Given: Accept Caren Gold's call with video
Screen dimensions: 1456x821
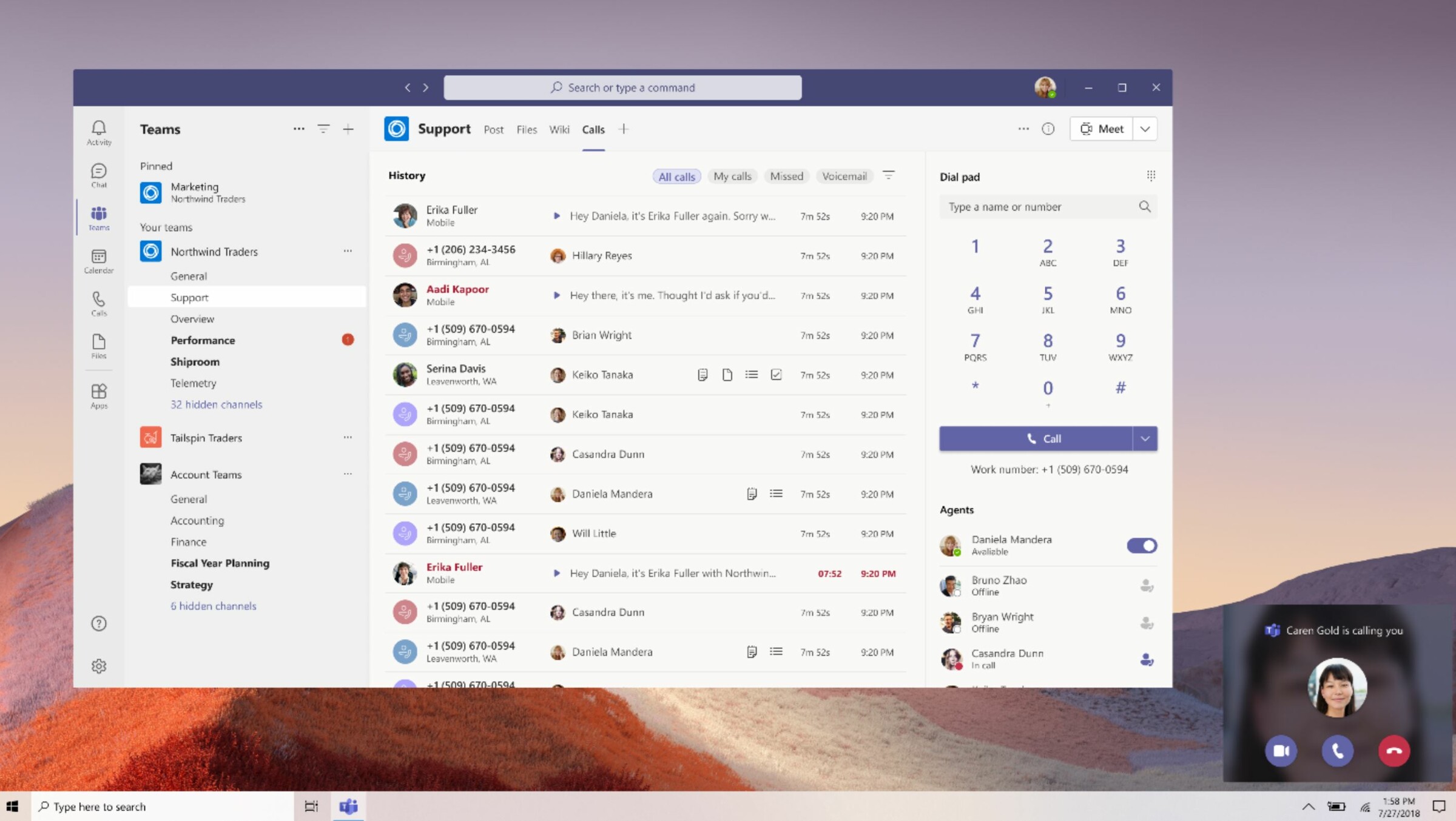Looking at the screenshot, I should [1282, 751].
